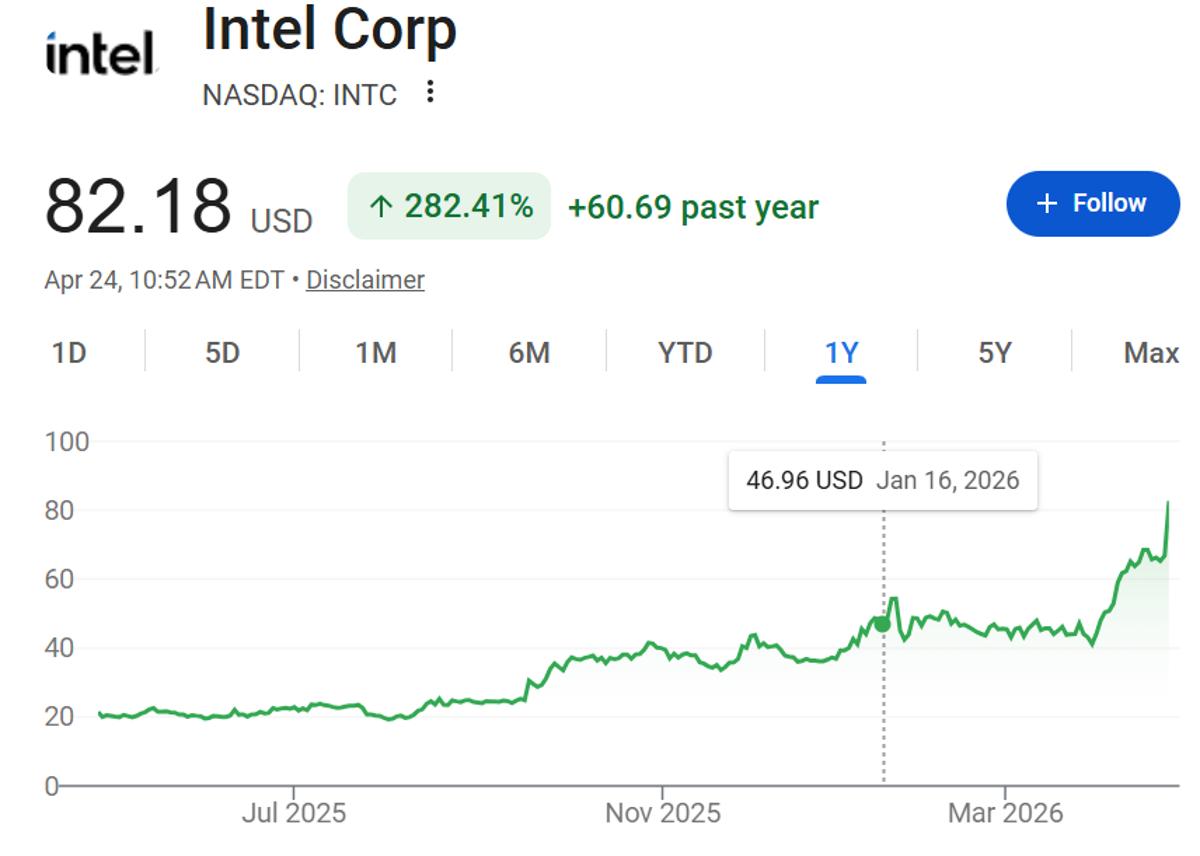The width and height of the screenshot is (1200, 856).
Task: Click the Follow button
Action: [x=1092, y=204]
